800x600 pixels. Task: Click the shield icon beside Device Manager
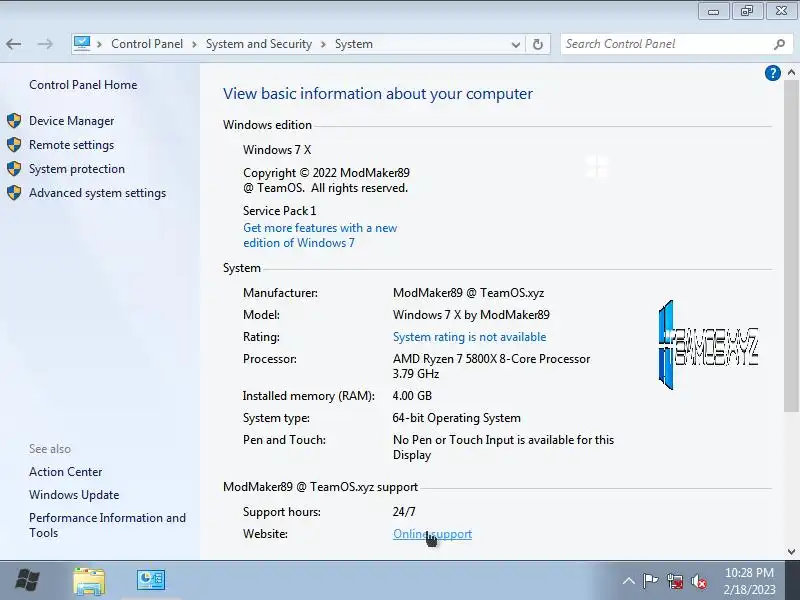pos(14,121)
